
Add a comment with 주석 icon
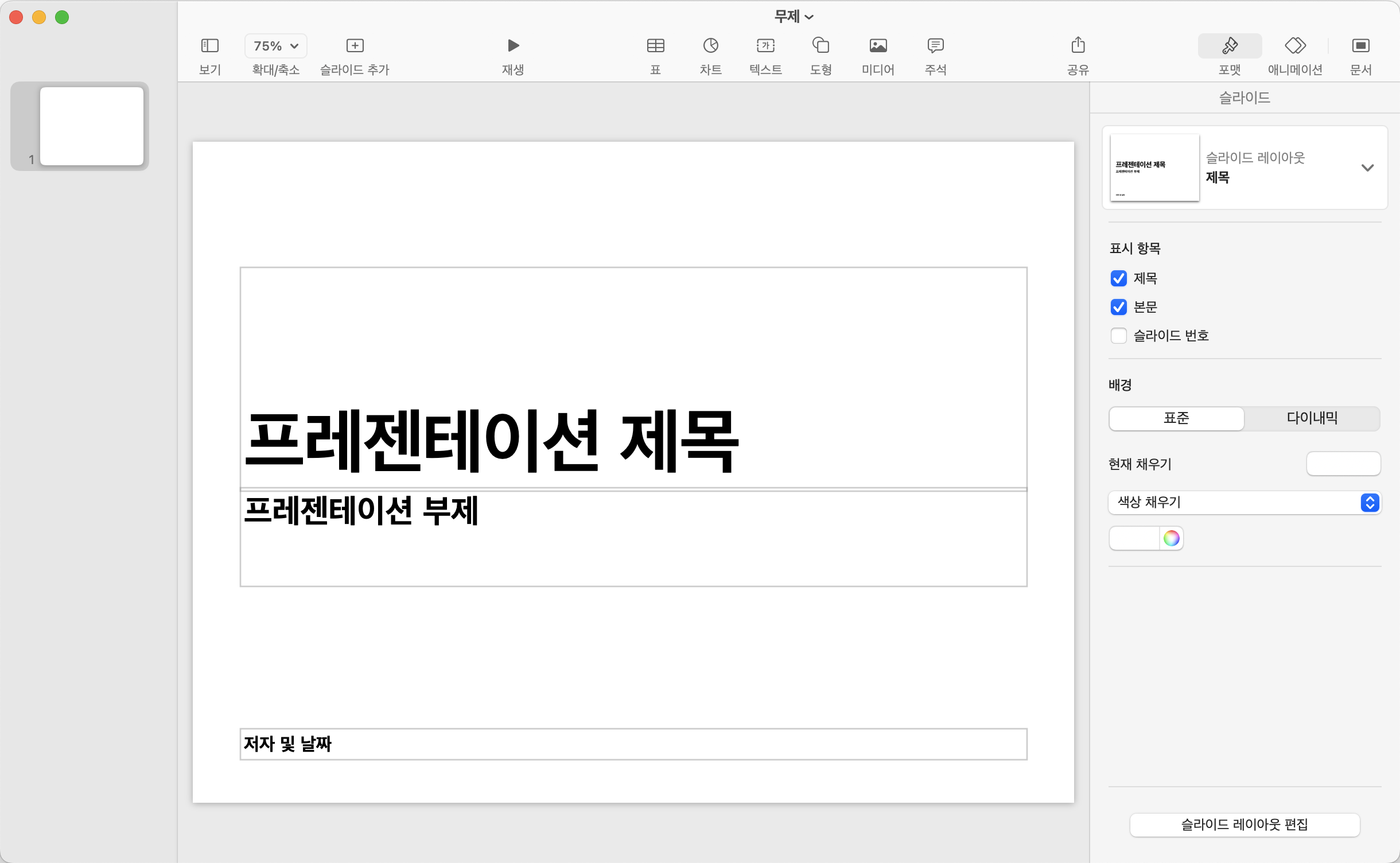(x=935, y=45)
